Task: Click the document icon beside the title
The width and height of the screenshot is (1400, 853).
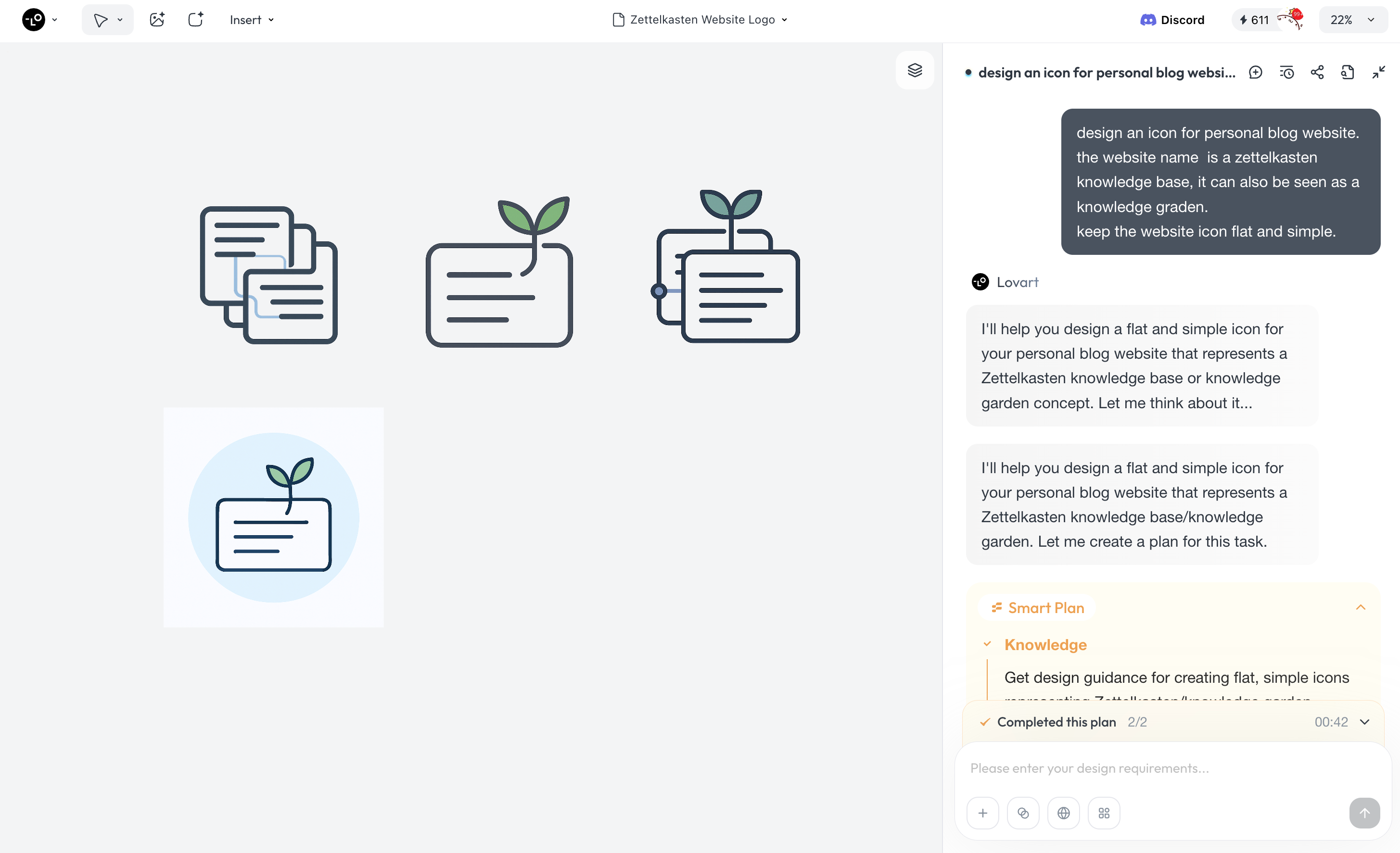Action: click(x=618, y=20)
